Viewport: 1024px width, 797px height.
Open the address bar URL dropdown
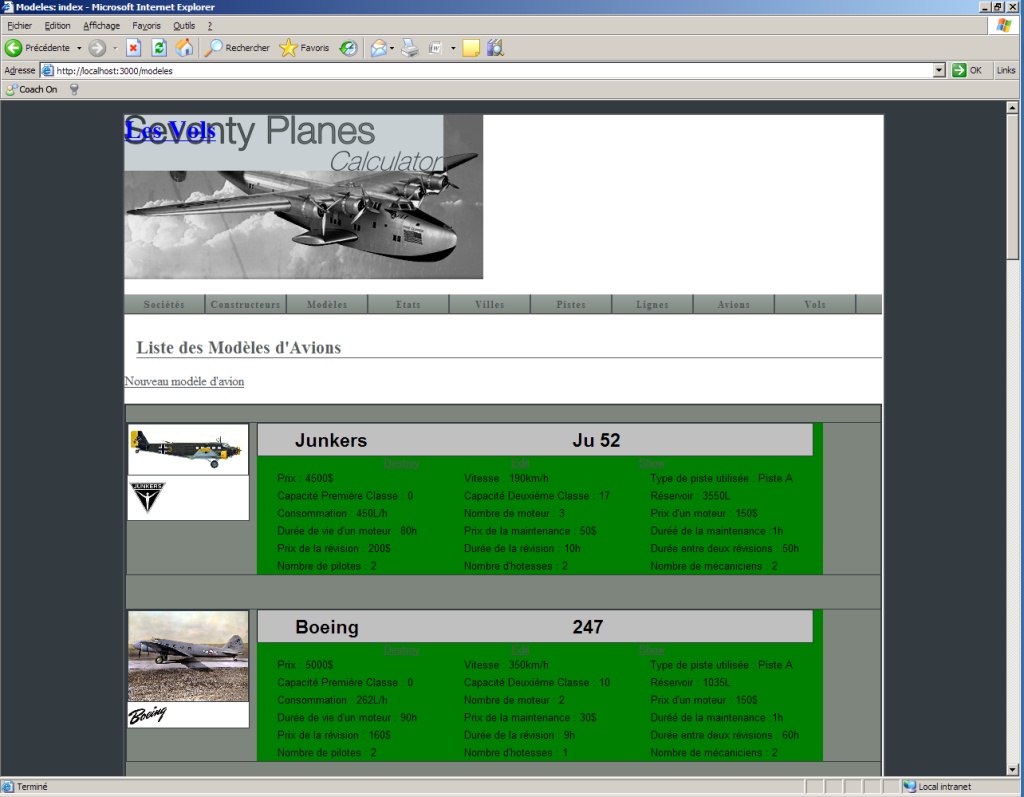(x=939, y=70)
